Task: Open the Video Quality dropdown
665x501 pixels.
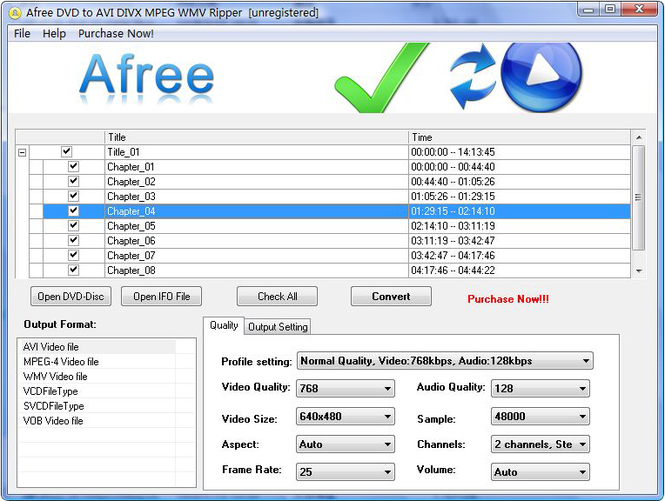Action: pos(345,388)
